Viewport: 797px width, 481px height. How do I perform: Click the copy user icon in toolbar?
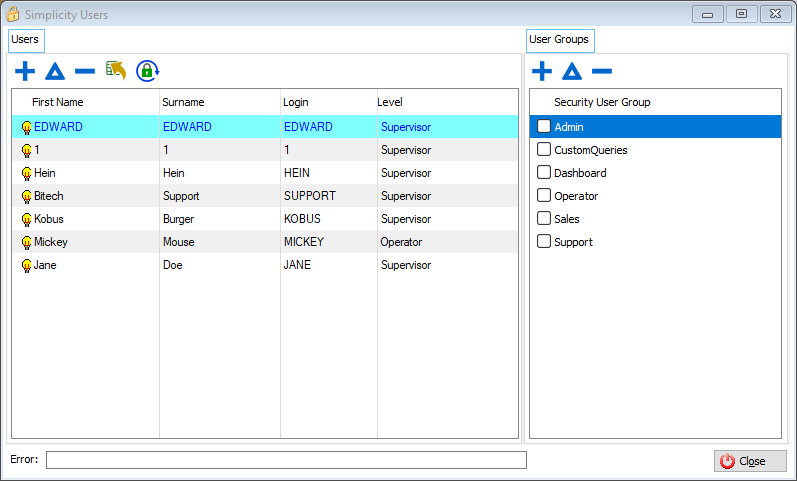[116, 70]
